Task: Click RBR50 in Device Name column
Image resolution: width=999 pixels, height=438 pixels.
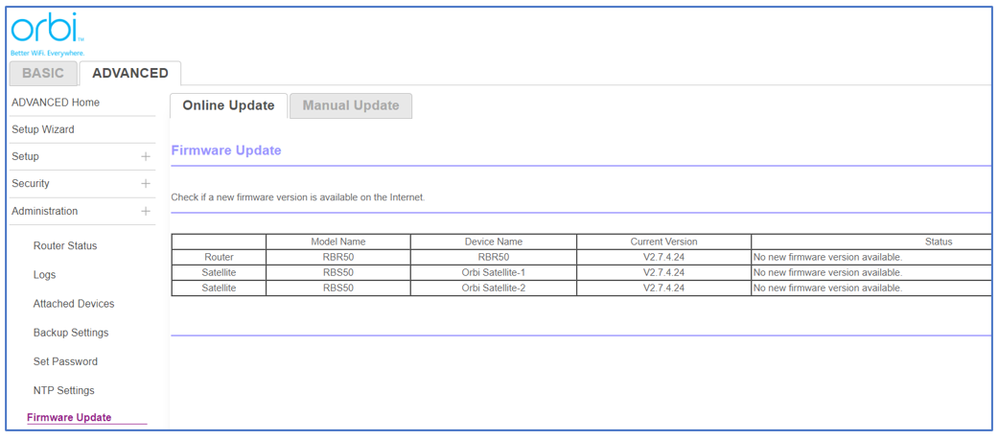Action: 494,257
